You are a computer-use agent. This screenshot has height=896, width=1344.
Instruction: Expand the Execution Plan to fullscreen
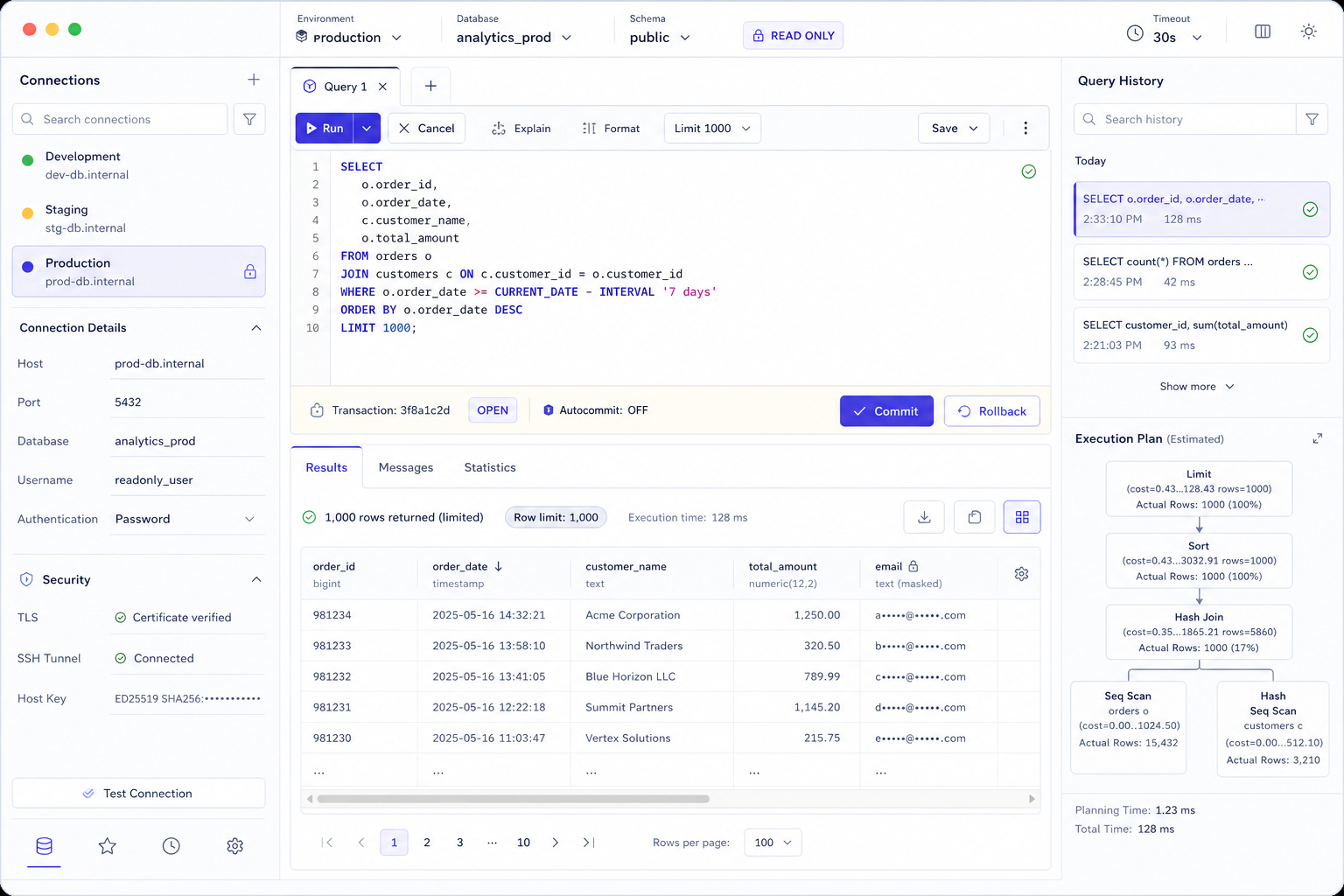(1317, 438)
